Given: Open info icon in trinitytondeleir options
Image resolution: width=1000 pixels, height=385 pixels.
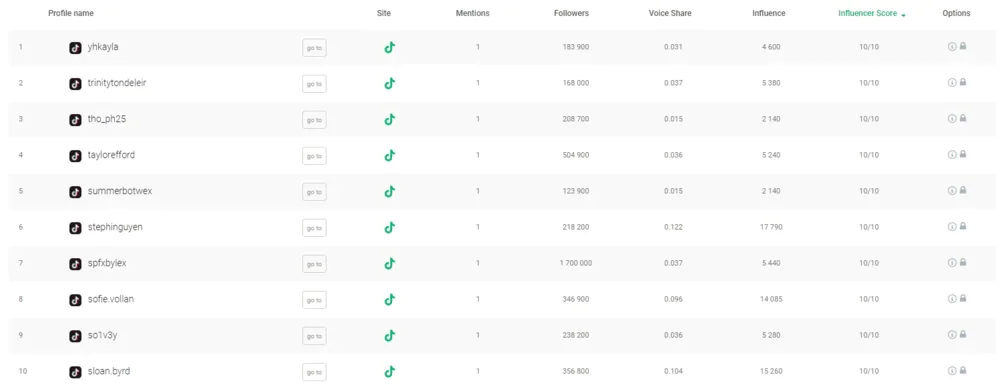Looking at the screenshot, I should point(952,82).
